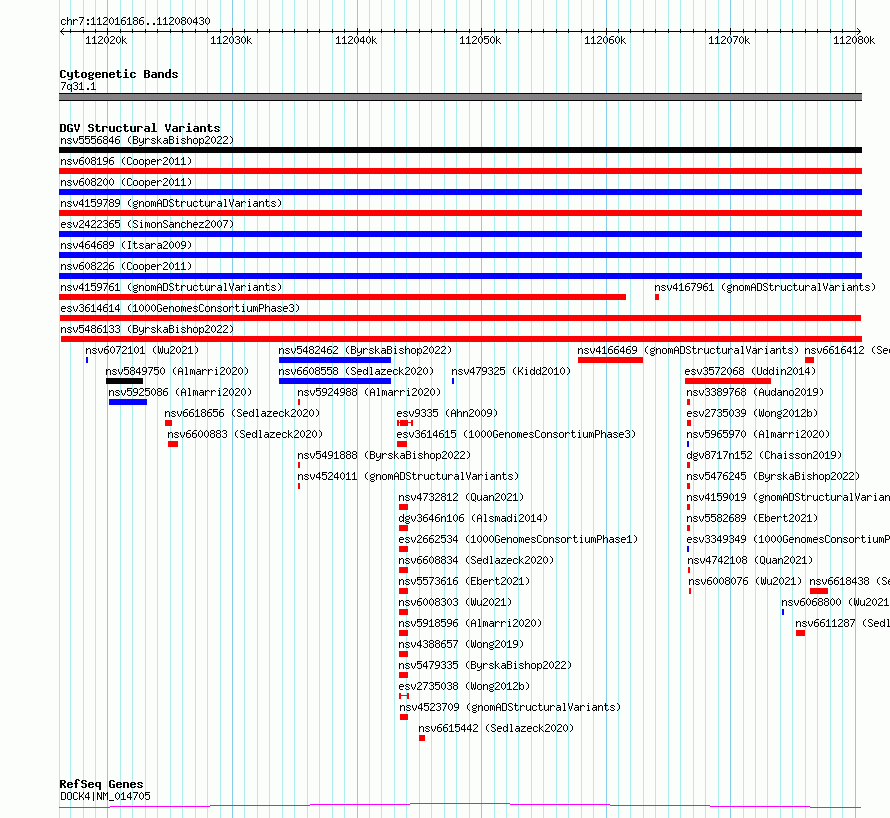The height and width of the screenshot is (818, 890).
Task: Open the nsv608226 (Cooper2011) label
Action: point(126,266)
